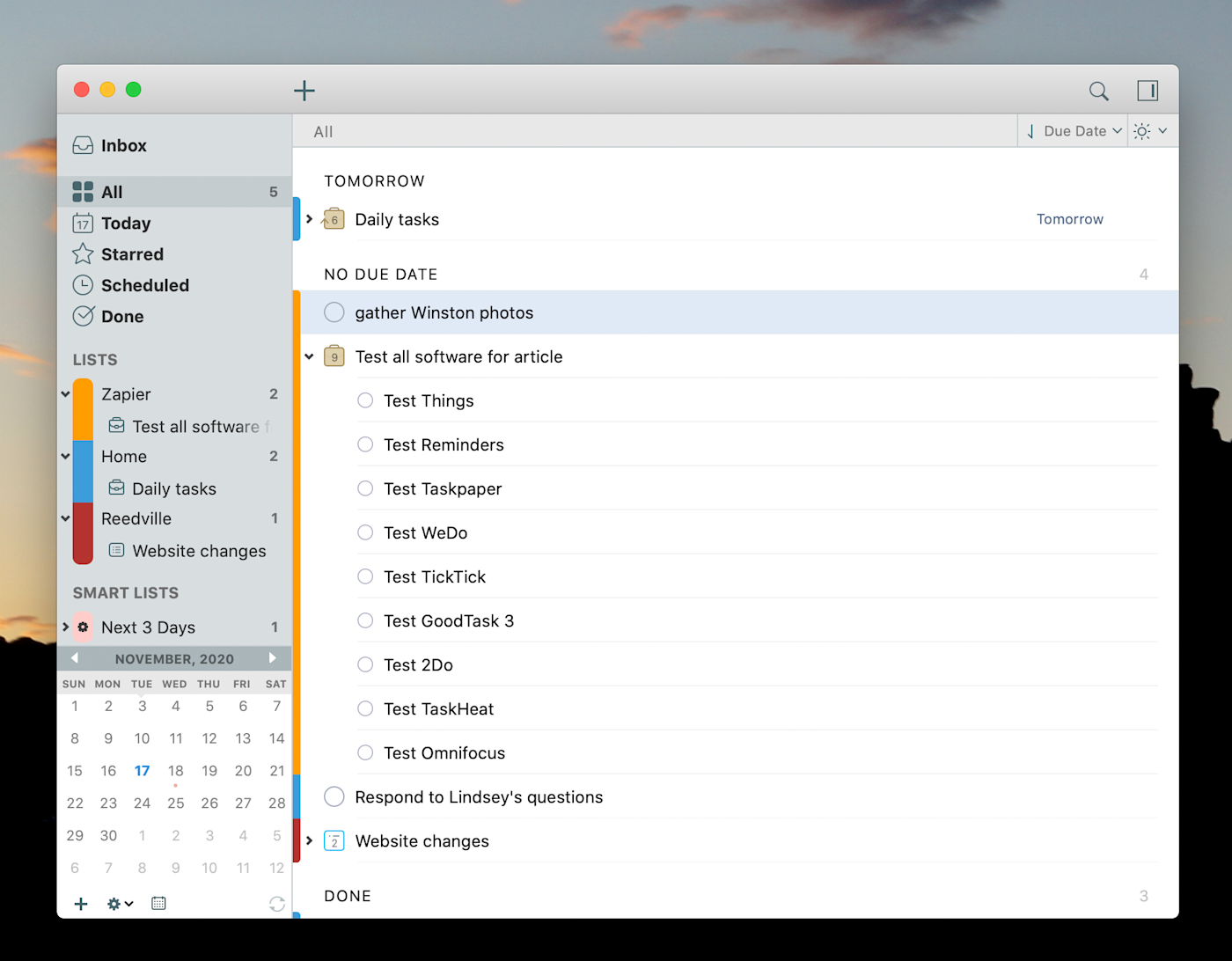Click the Test all software project briefcase icon
Image resolution: width=1232 pixels, height=961 pixels.
click(334, 356)
